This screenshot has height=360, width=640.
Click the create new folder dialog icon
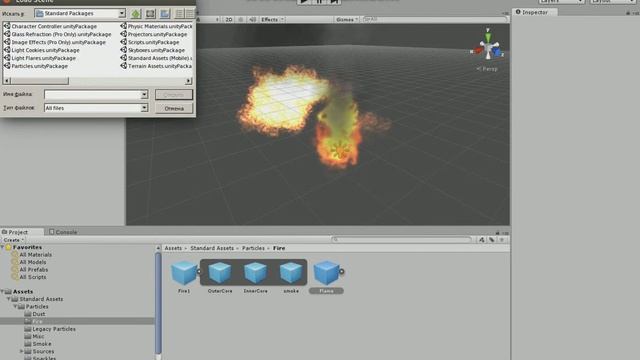pyautogui.click(x=151, y=13)
